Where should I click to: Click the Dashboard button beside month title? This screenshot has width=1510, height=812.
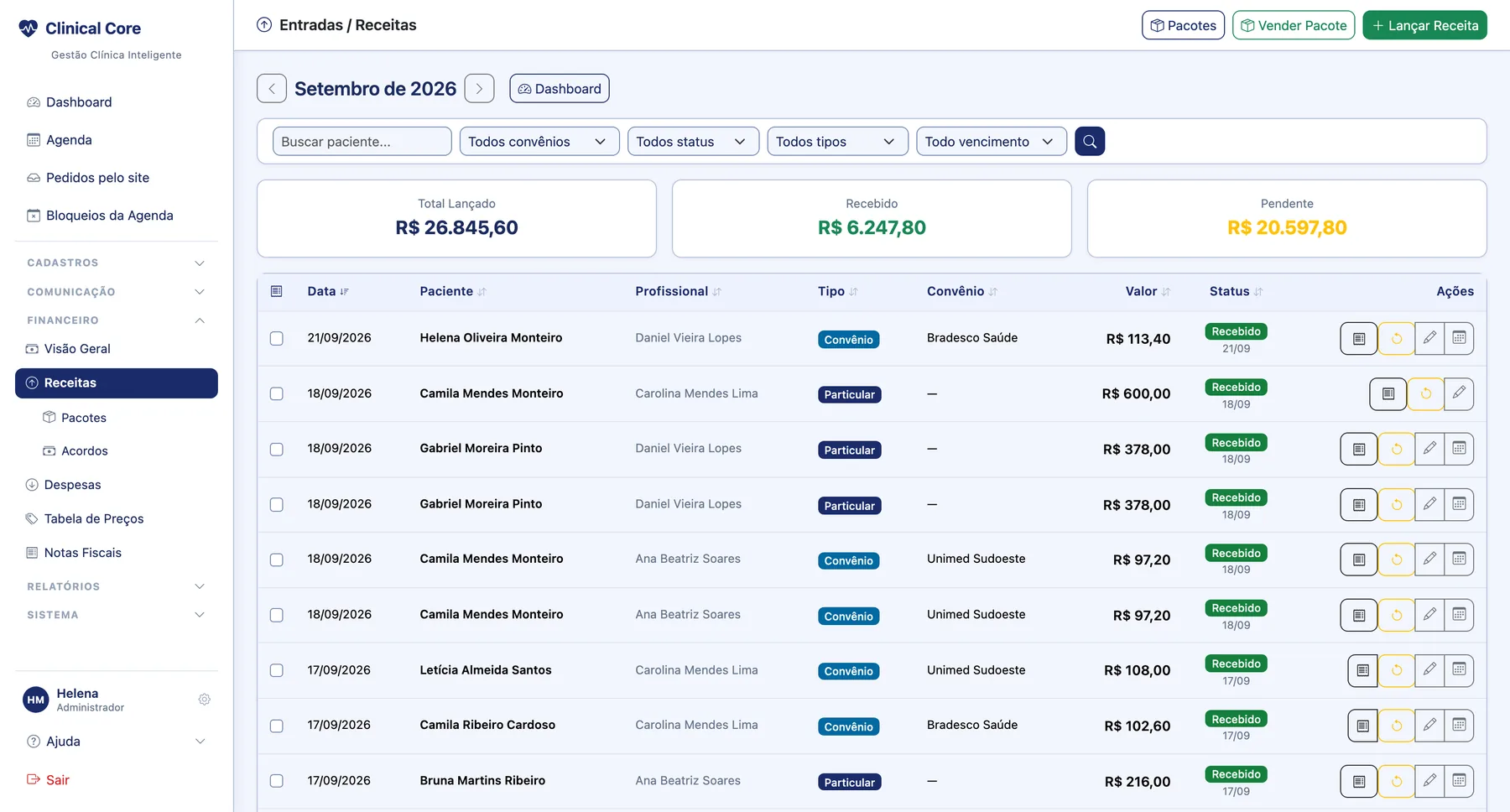click(560, 89)
